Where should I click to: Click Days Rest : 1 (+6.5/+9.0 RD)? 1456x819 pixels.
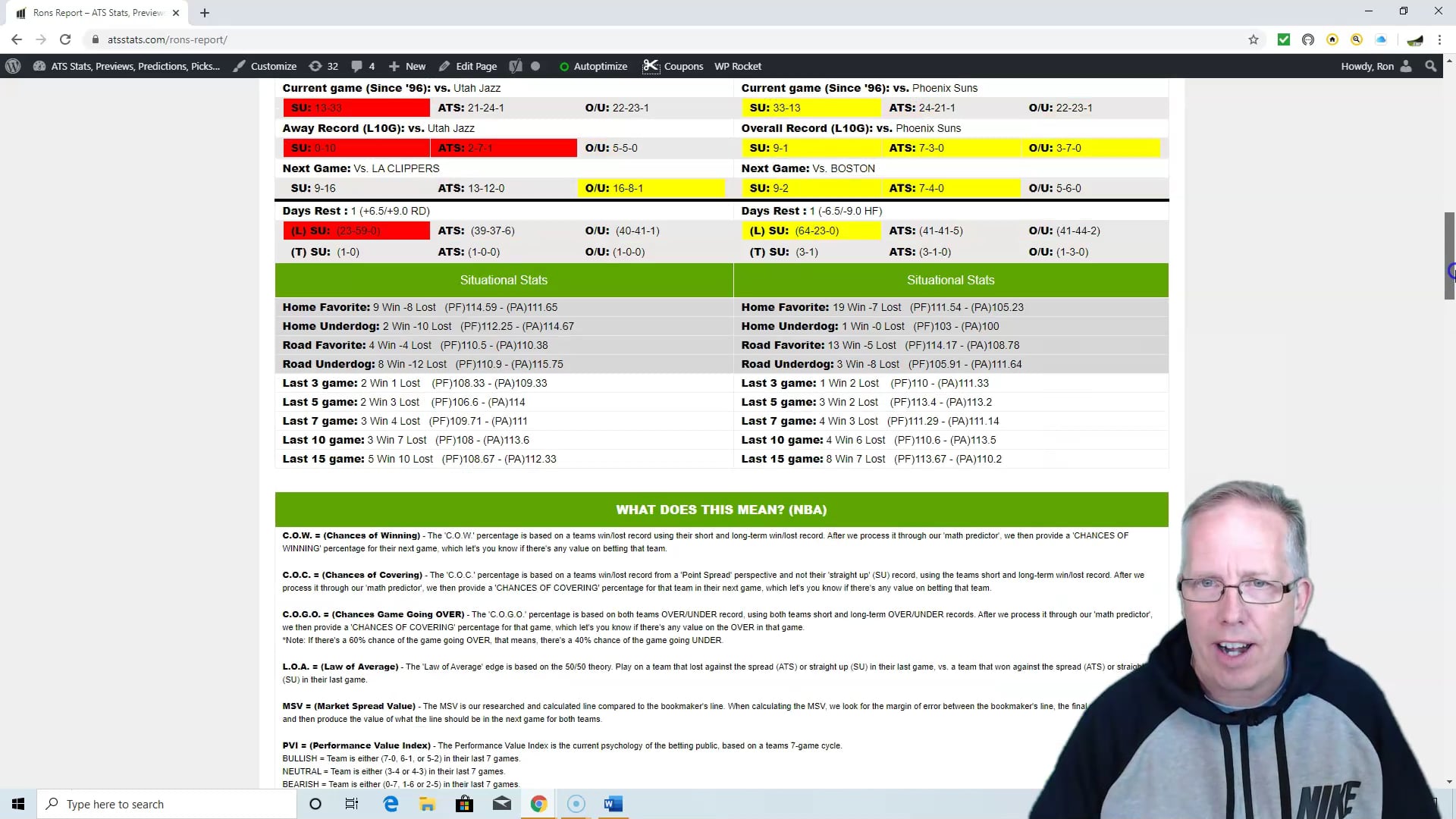(x=356, y=211)
